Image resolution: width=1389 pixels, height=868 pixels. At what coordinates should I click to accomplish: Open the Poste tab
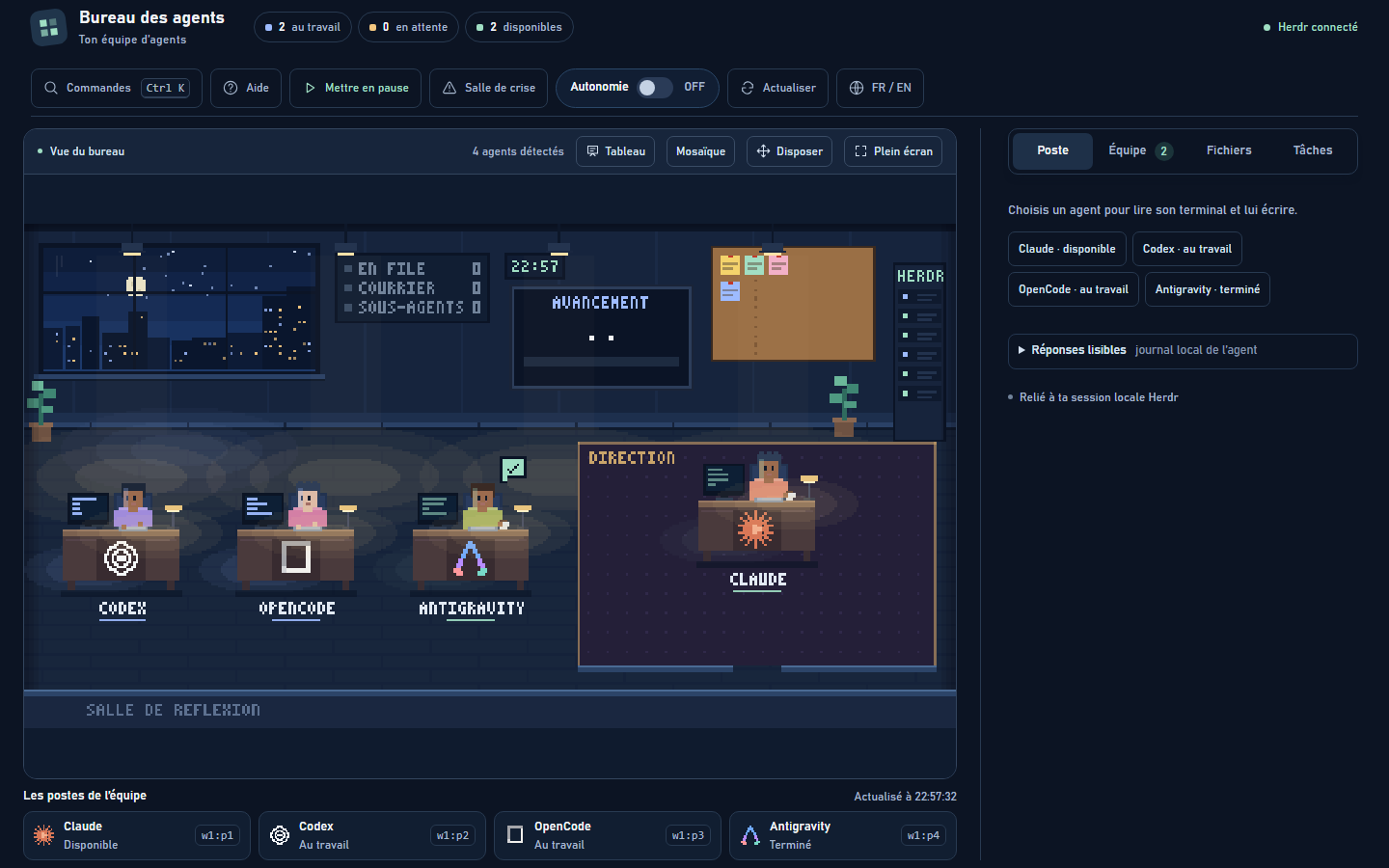point(1052,150)
